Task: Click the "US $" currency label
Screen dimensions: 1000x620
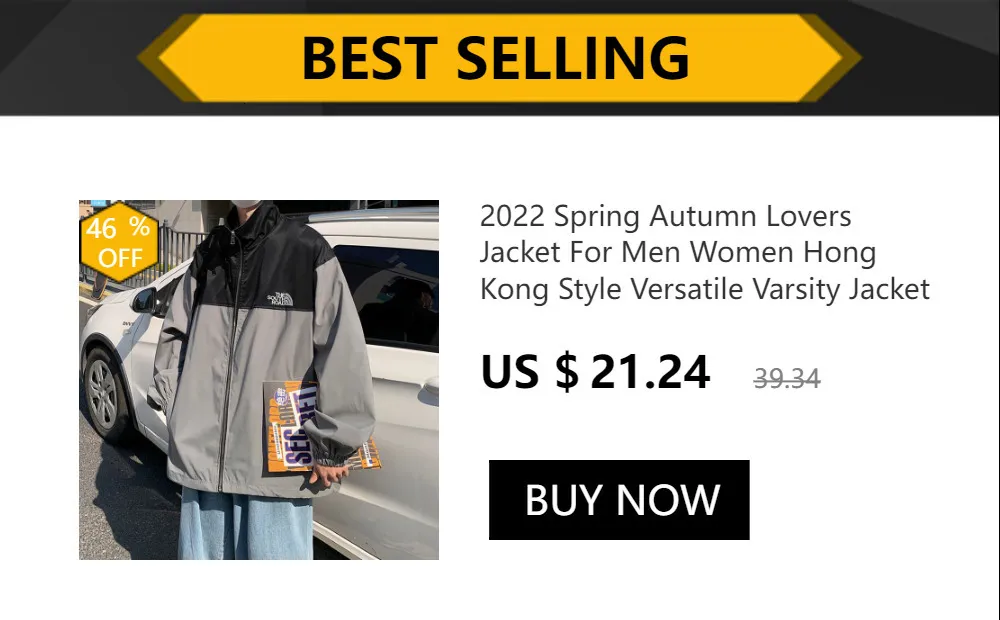Action: (x=529, y=371)
